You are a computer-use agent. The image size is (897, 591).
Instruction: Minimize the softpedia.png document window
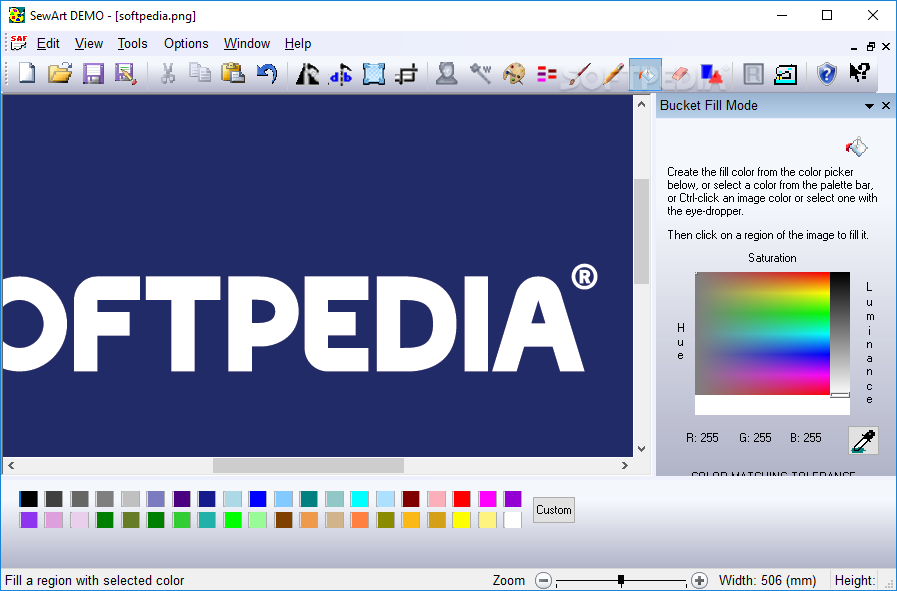[854, 47]
